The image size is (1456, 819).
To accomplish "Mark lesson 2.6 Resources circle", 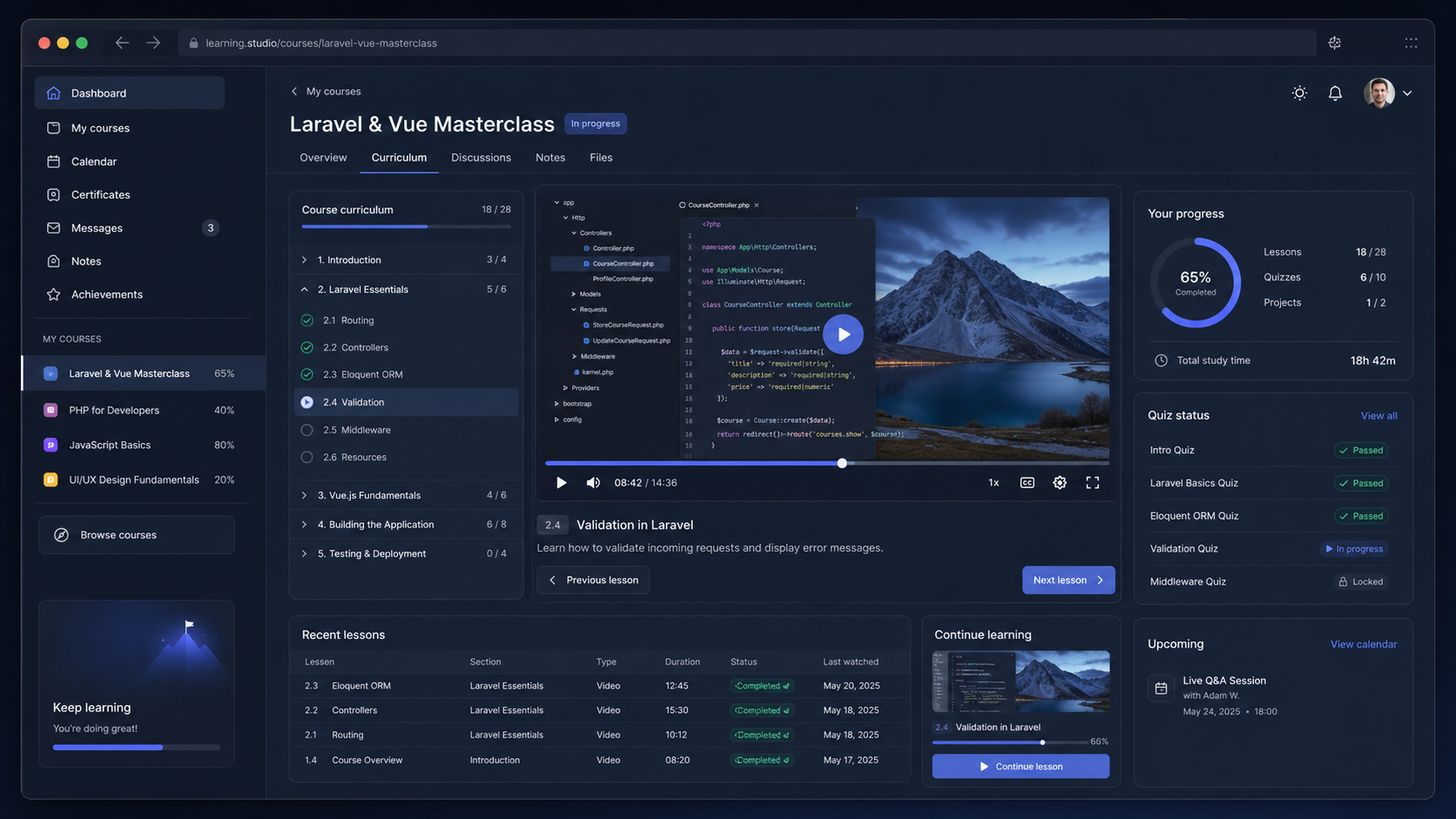I will point(307,457).
